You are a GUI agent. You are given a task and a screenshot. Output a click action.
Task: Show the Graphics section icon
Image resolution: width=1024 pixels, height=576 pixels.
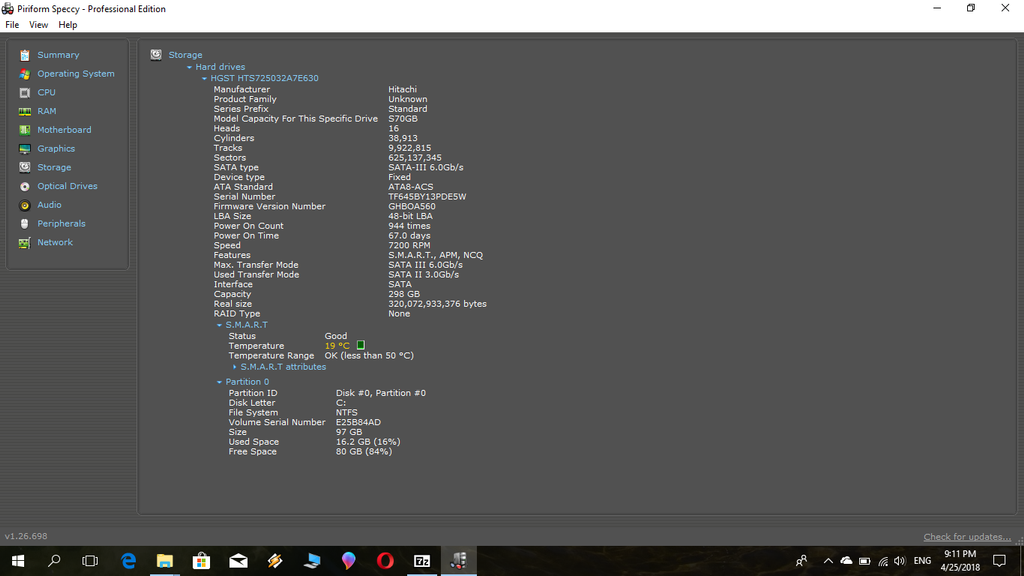coord(25,149)
